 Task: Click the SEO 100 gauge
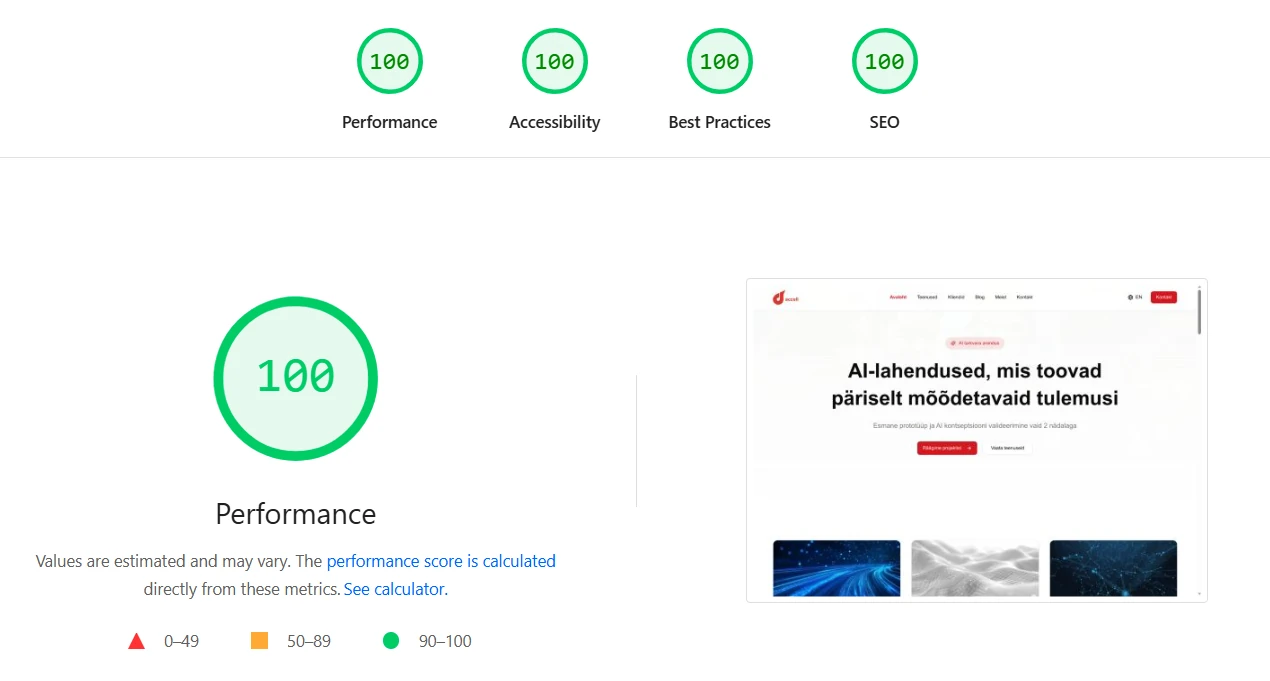pyautogui.click(x=884, y=61)
